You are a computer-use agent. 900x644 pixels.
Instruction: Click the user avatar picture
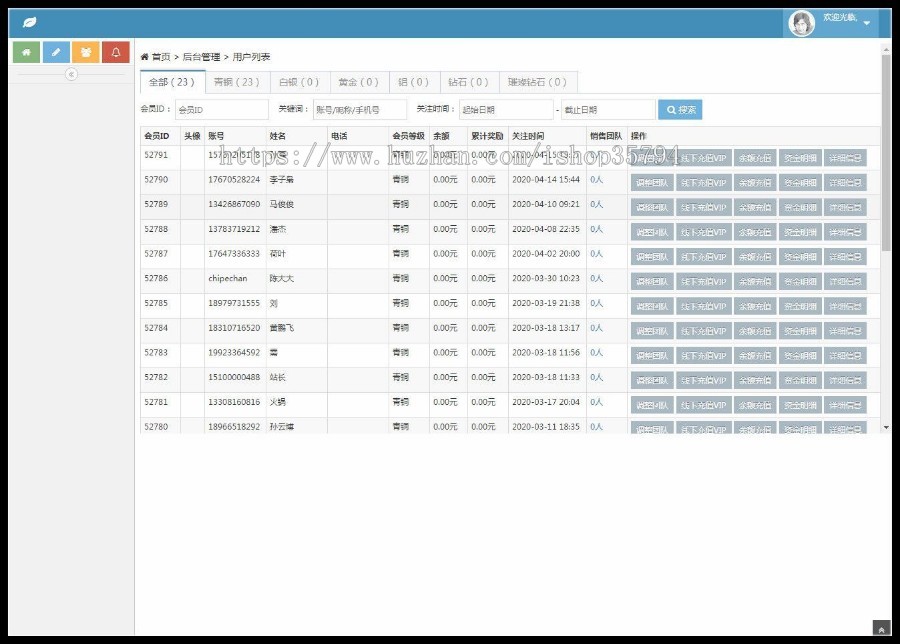801,23
